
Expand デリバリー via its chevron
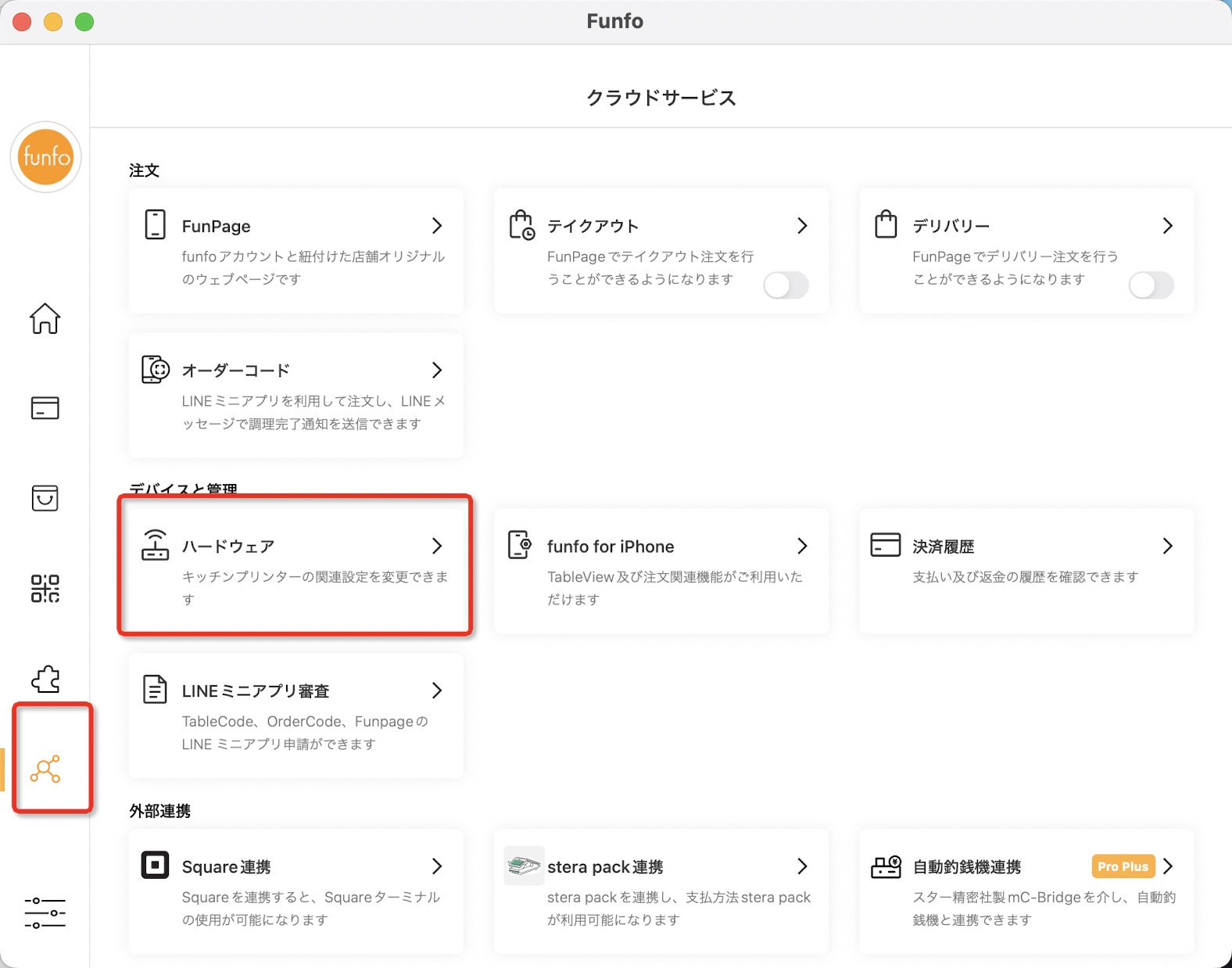(1168, 226)
